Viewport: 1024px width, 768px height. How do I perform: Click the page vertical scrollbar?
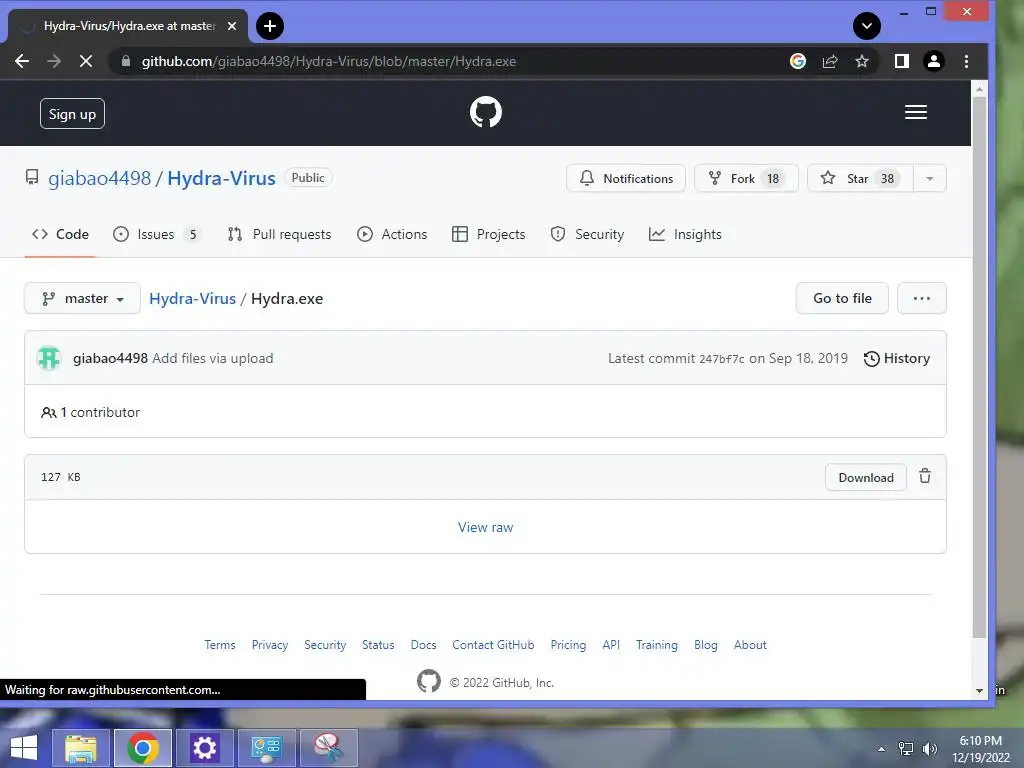point(979,368)
